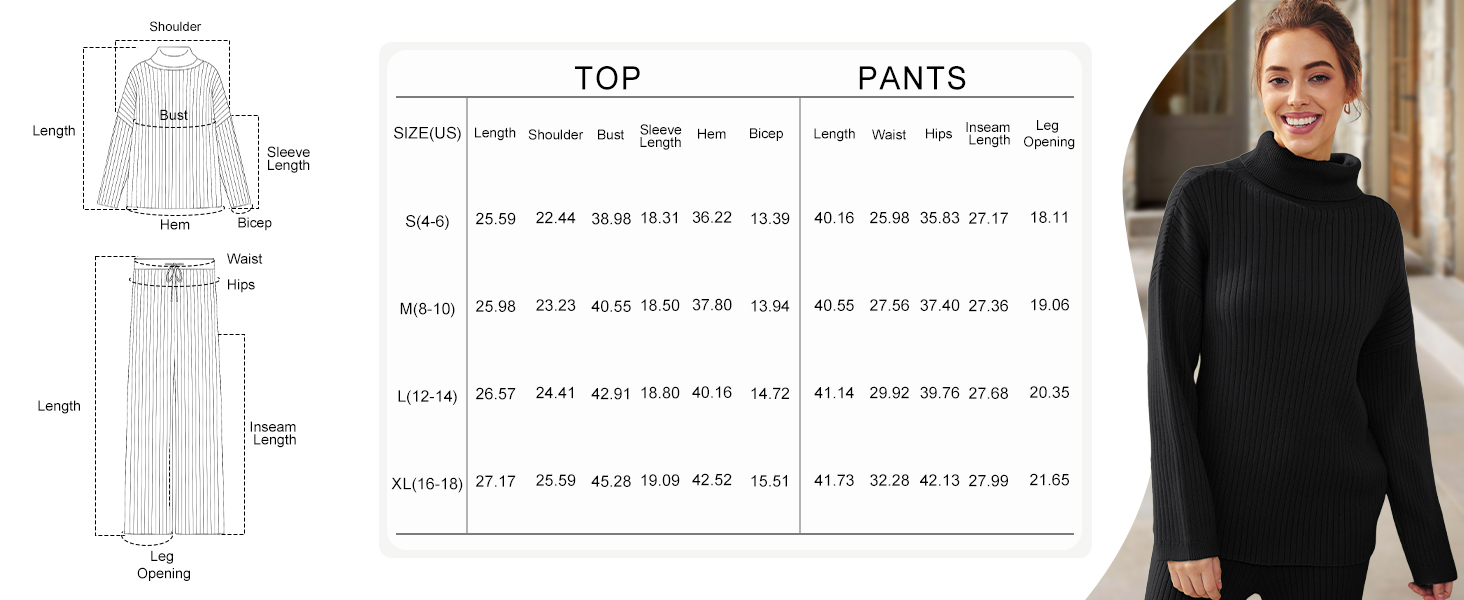This screenshot has height=600, width=1464.
Task: Click the Leg Opening column header in table
Action: point(1048,134)
